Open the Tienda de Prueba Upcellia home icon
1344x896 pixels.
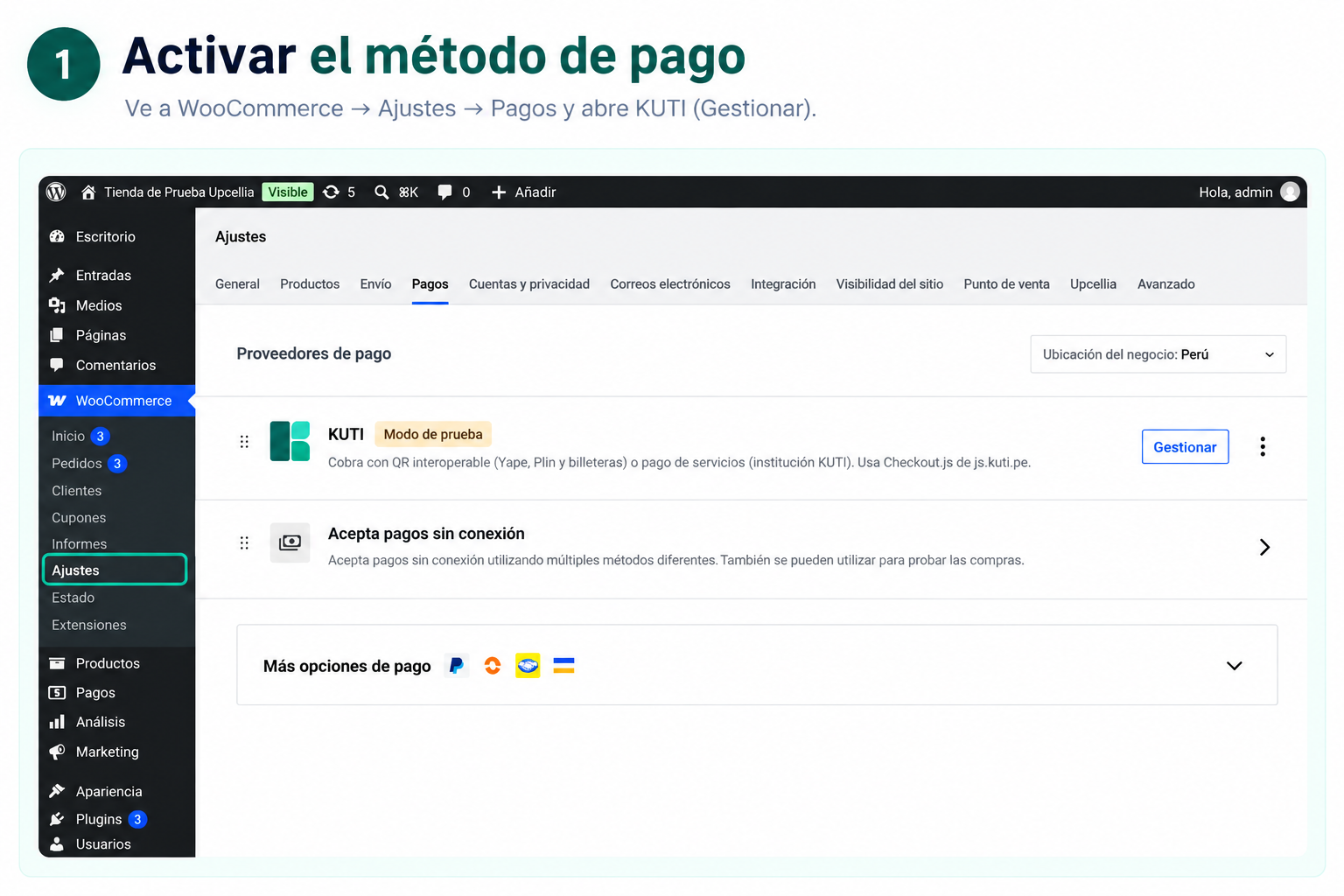tap(88, 192)
